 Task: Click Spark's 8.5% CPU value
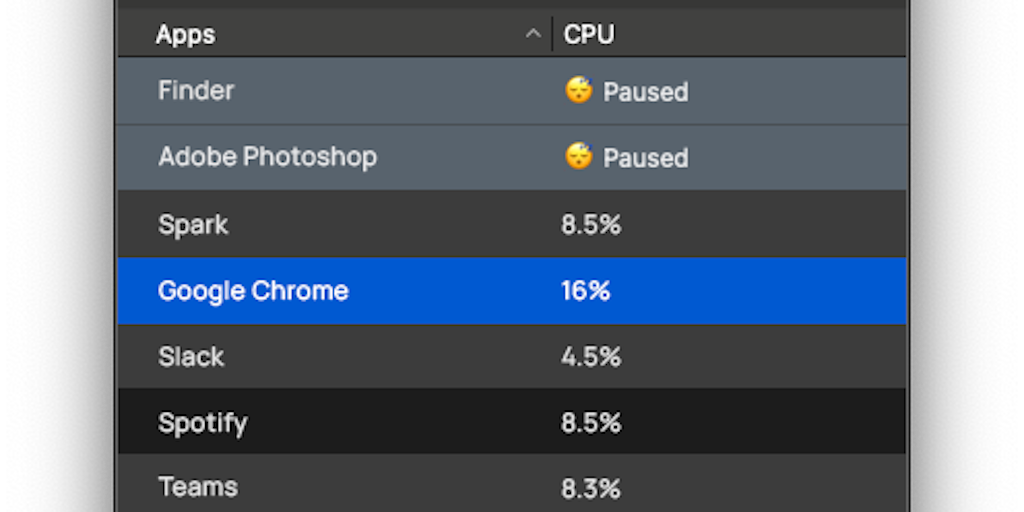click(591, 224)
